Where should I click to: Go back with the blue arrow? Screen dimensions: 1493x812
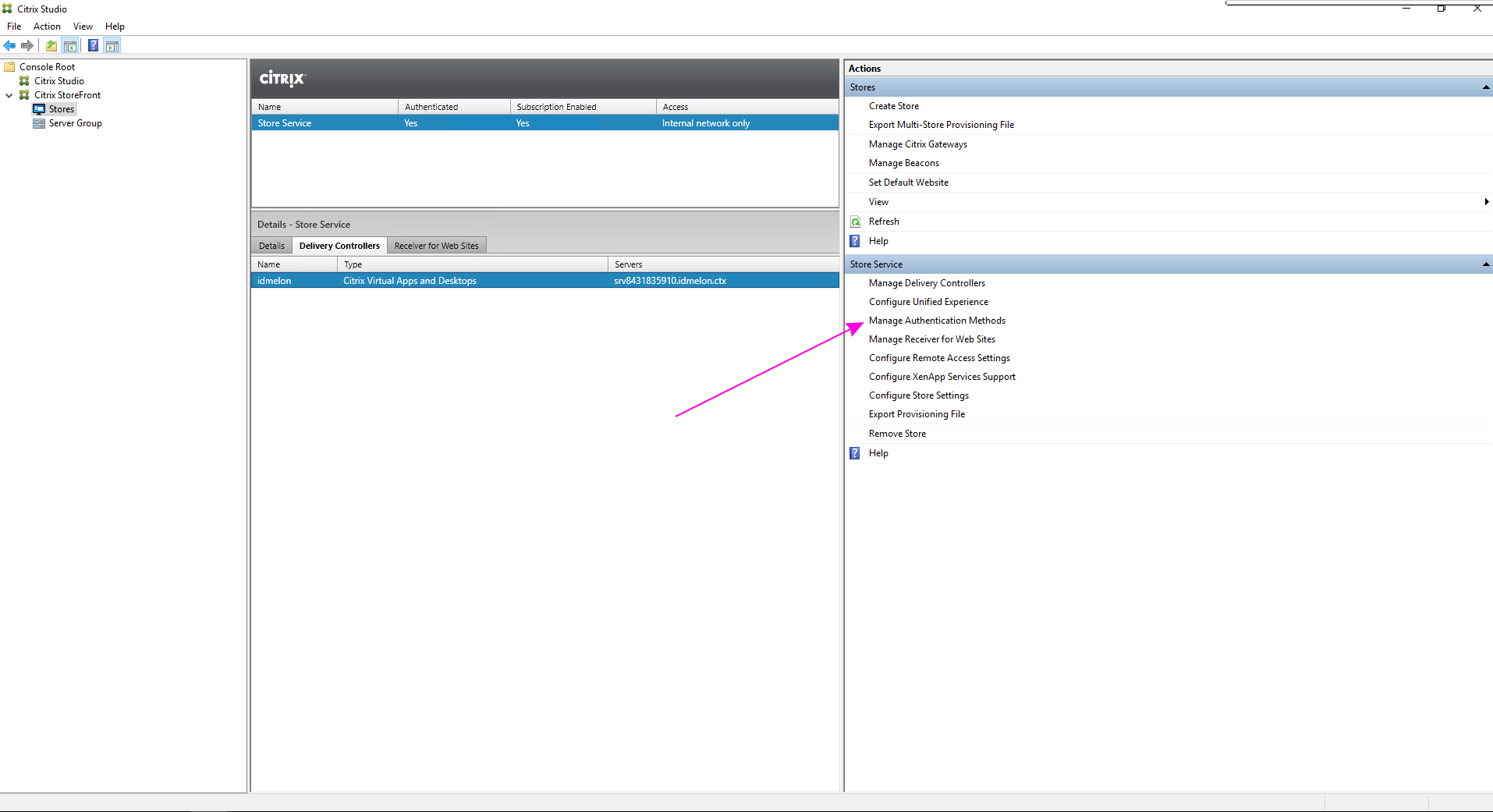coord(9,46)
